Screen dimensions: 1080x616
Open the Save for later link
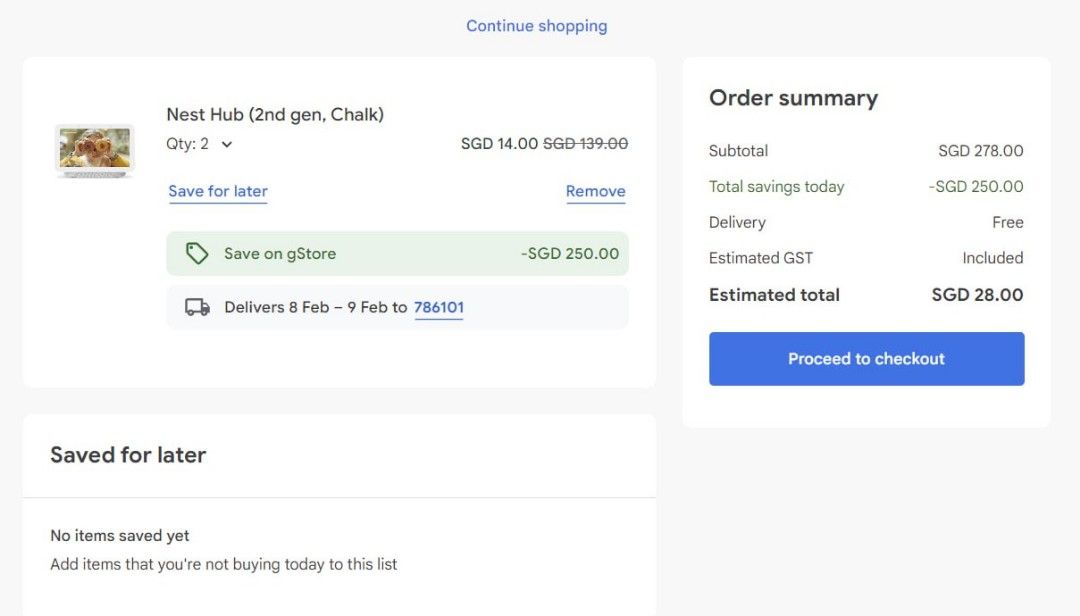217,191
